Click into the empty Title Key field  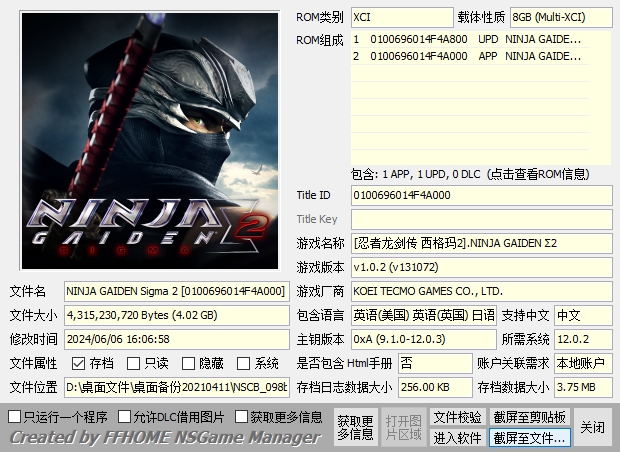point(481,219)
